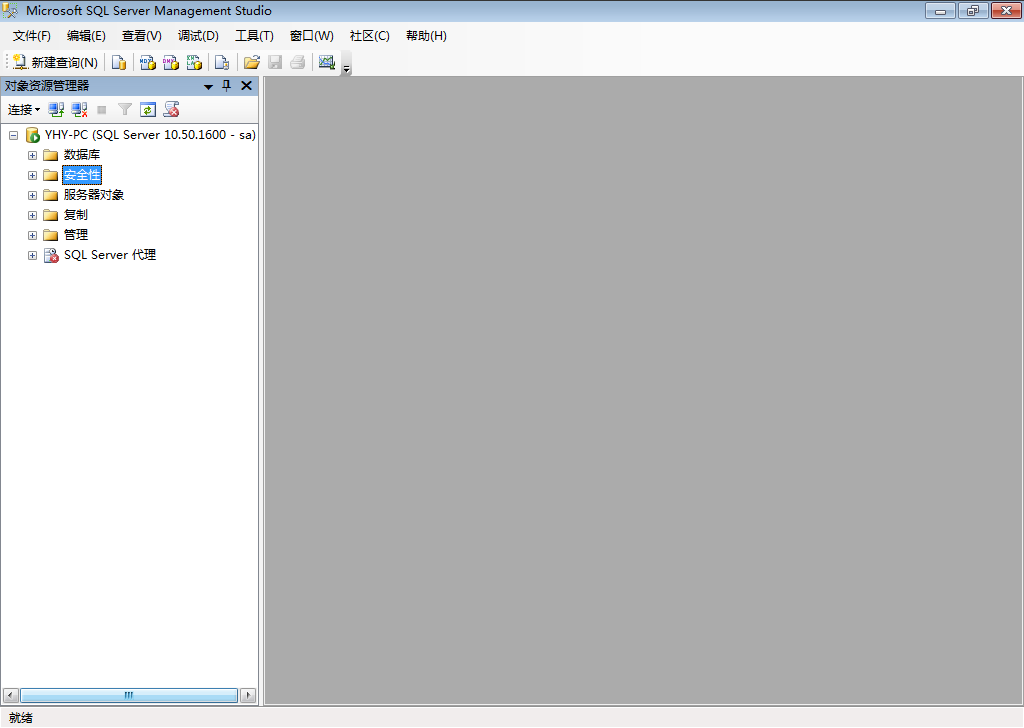Click the Stop square icon

102,110
